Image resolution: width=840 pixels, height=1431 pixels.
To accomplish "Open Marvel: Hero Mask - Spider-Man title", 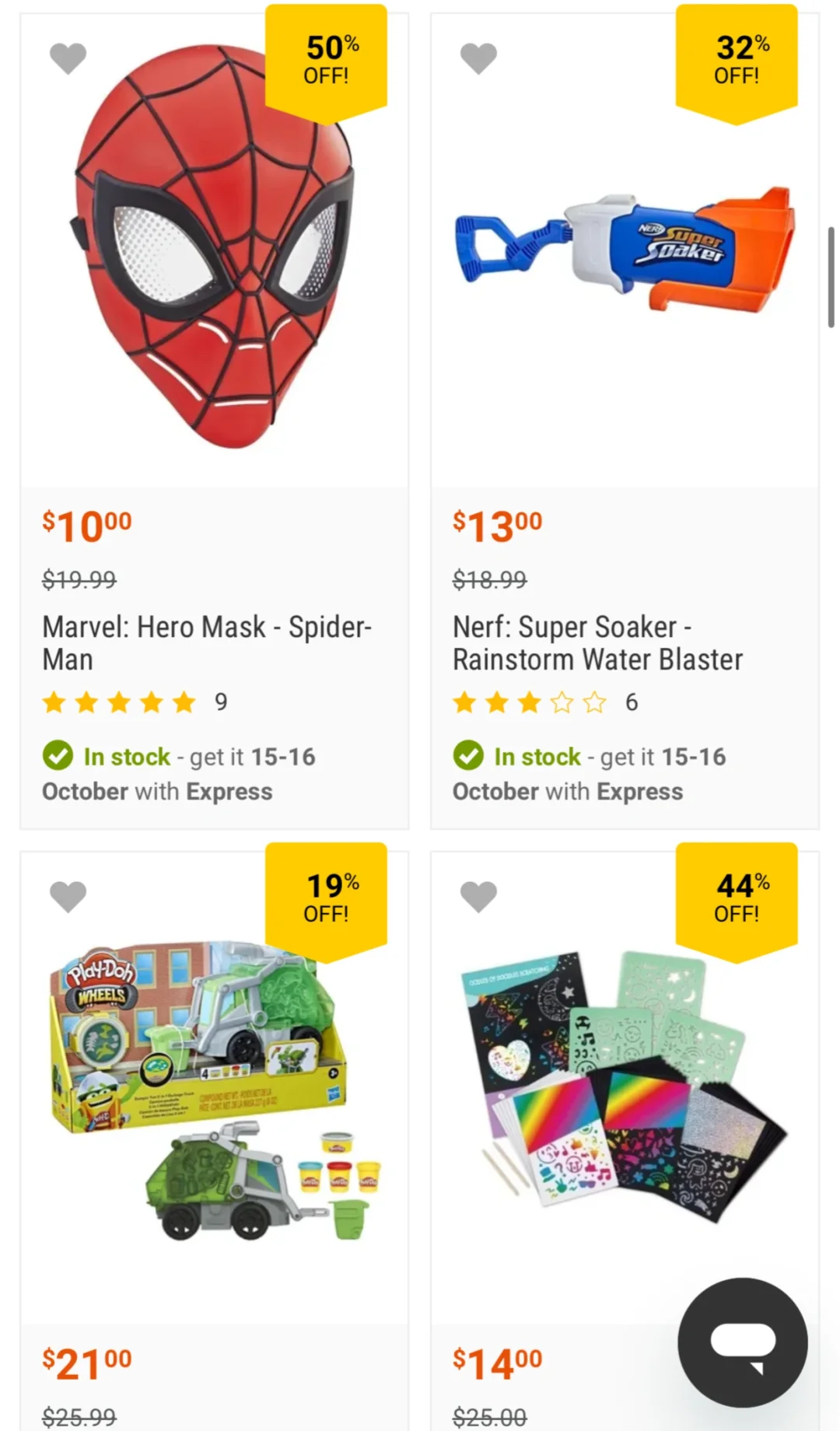I will pyautogui.click(x=207, y=643).
